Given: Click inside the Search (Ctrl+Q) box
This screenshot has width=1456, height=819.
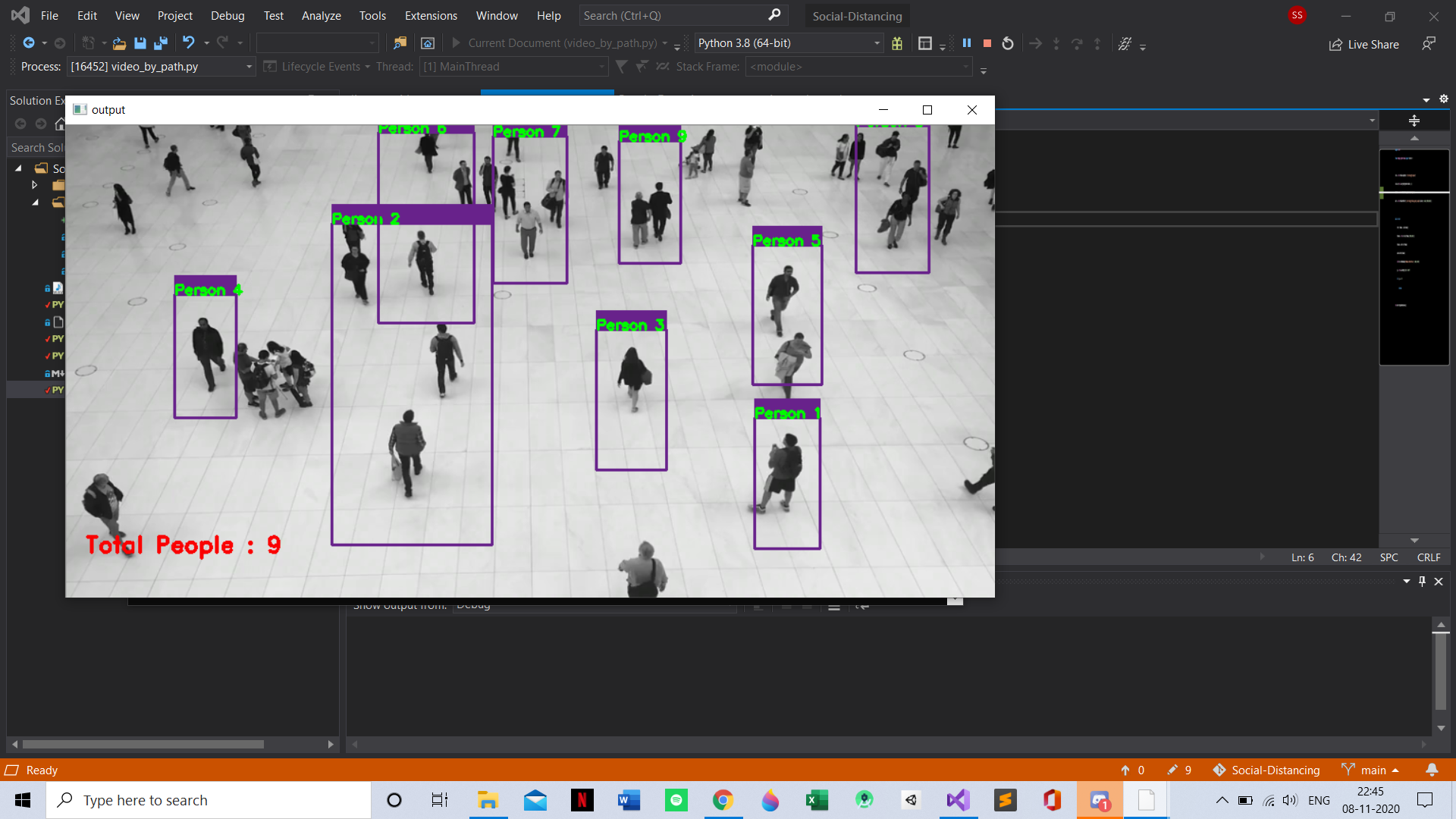Looking at the screenshot, I should click(x=671, y=15).
